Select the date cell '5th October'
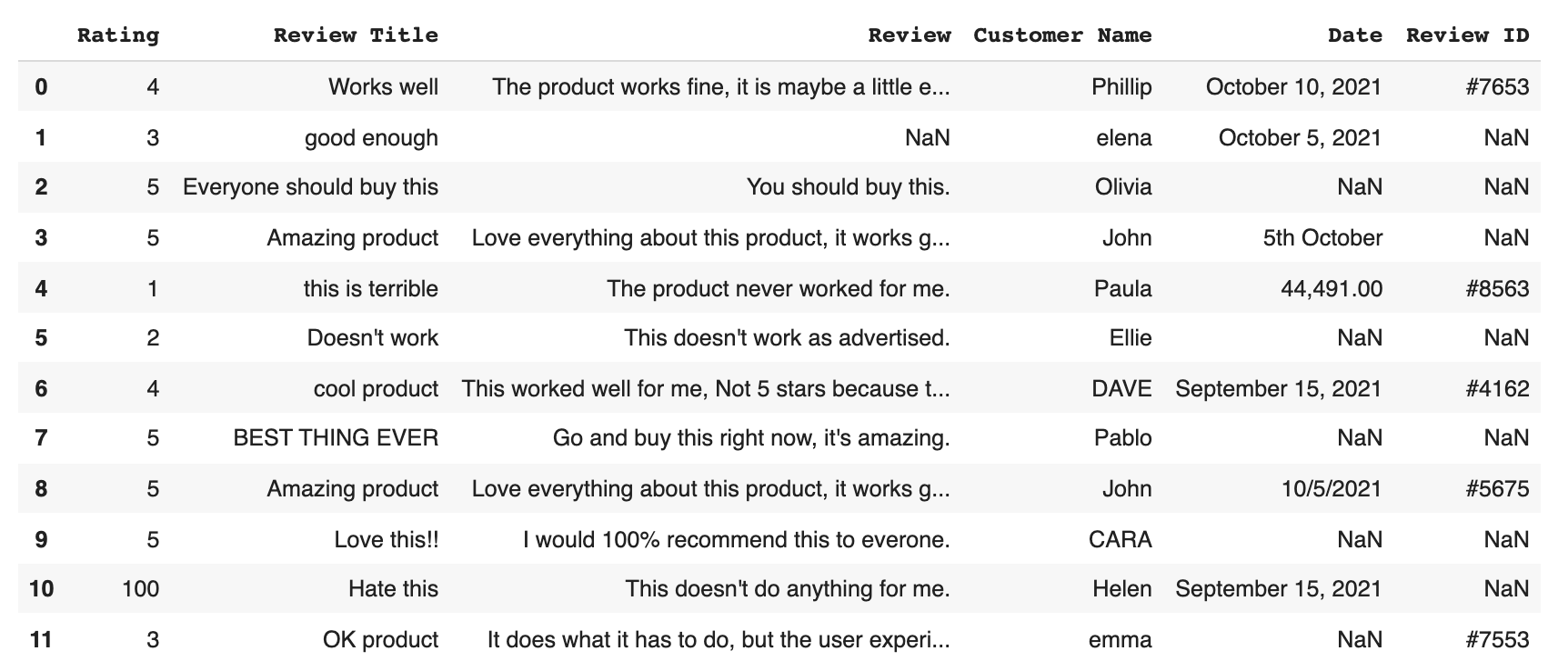The image size is (1568, 671). 1322,238
